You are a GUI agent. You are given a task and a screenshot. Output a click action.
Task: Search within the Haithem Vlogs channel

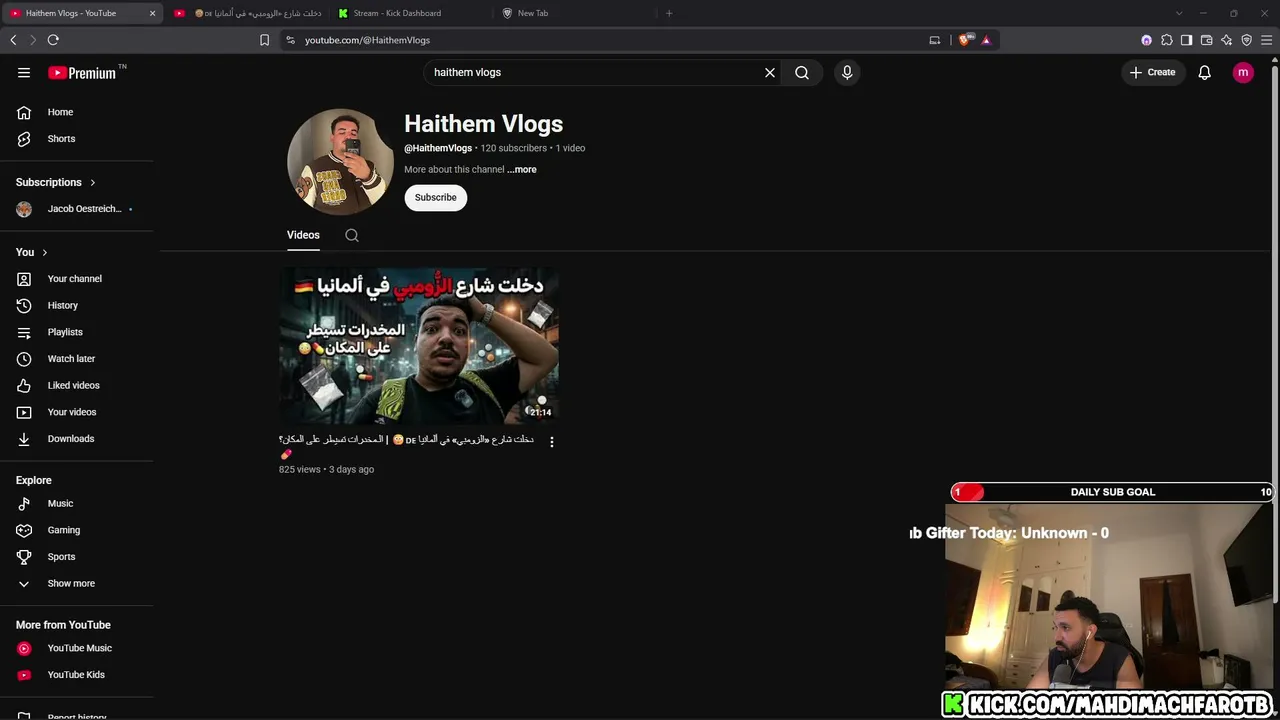point(352,235)
